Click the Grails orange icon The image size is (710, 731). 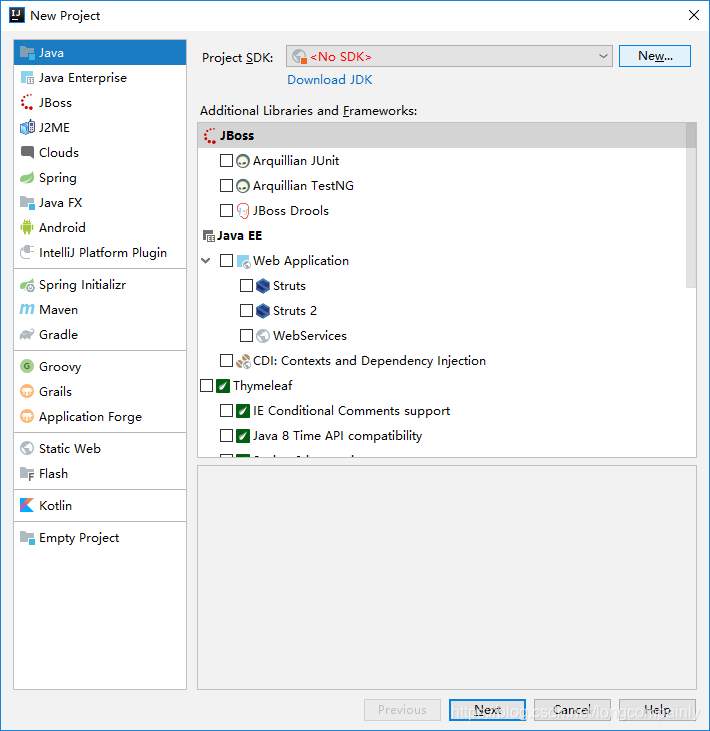27,392
